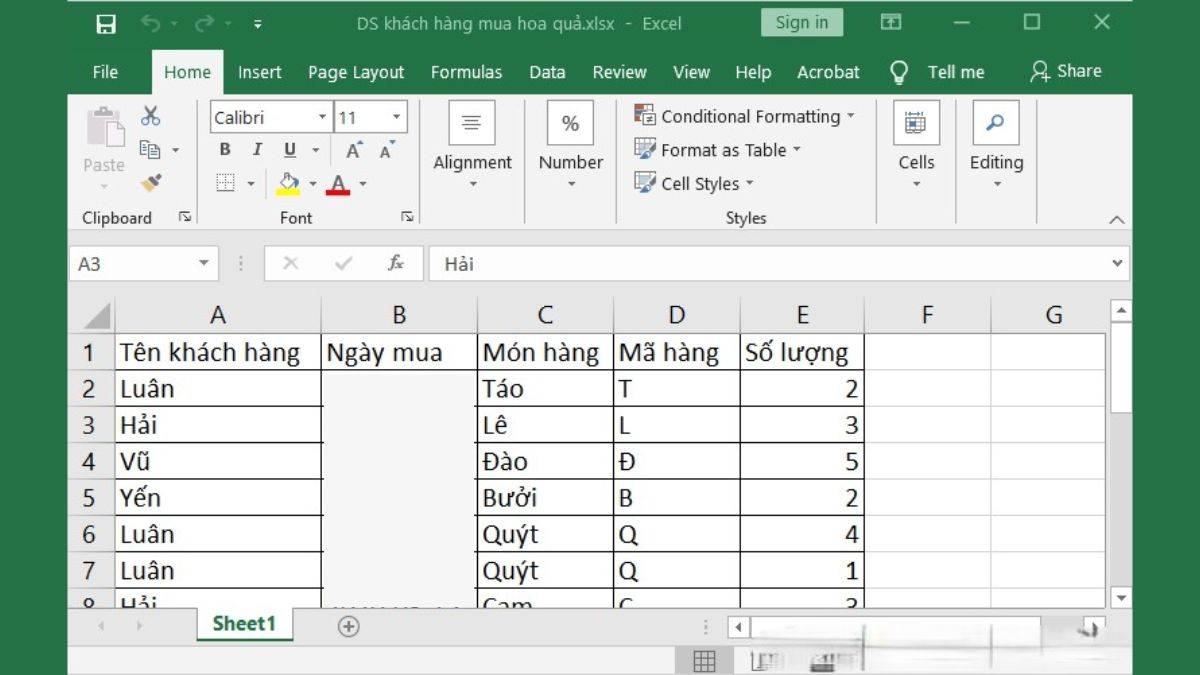Click vertical scrollbar up arrow
The height and width of the screenshot is (675, 1200).
coord(1121,312)
